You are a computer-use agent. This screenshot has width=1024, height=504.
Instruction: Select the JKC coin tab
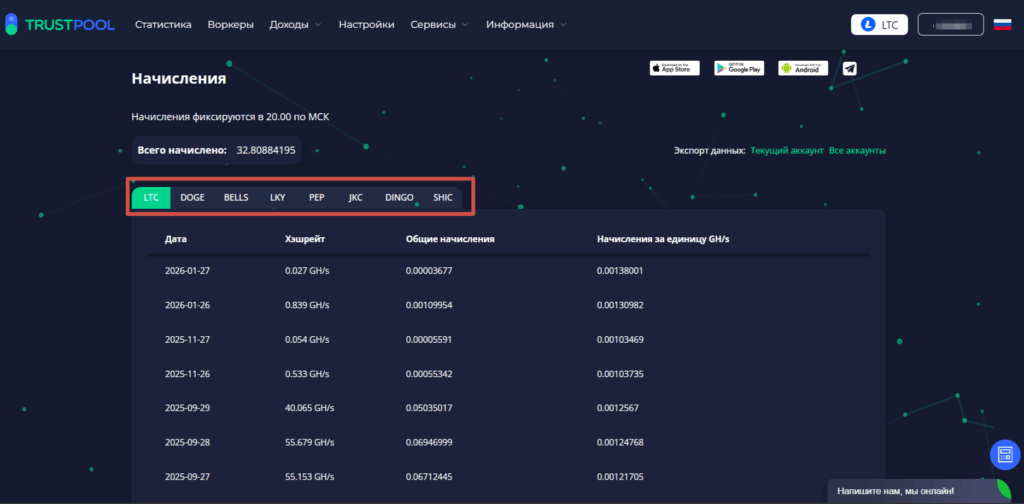(x=356, y=198)
